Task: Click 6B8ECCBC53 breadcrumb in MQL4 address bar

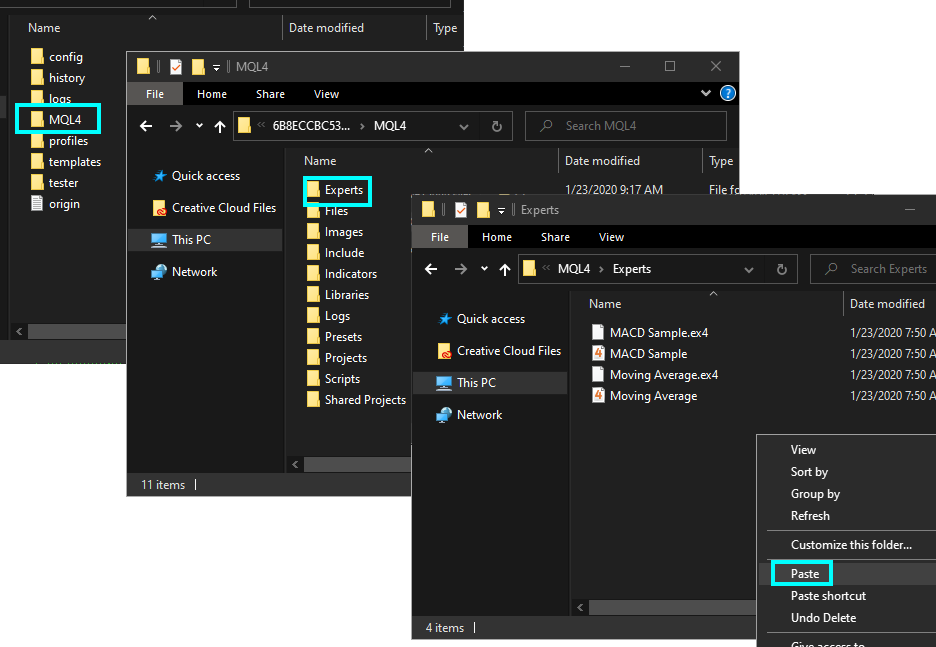Action: pyautogui.click(x=311, y=126)
